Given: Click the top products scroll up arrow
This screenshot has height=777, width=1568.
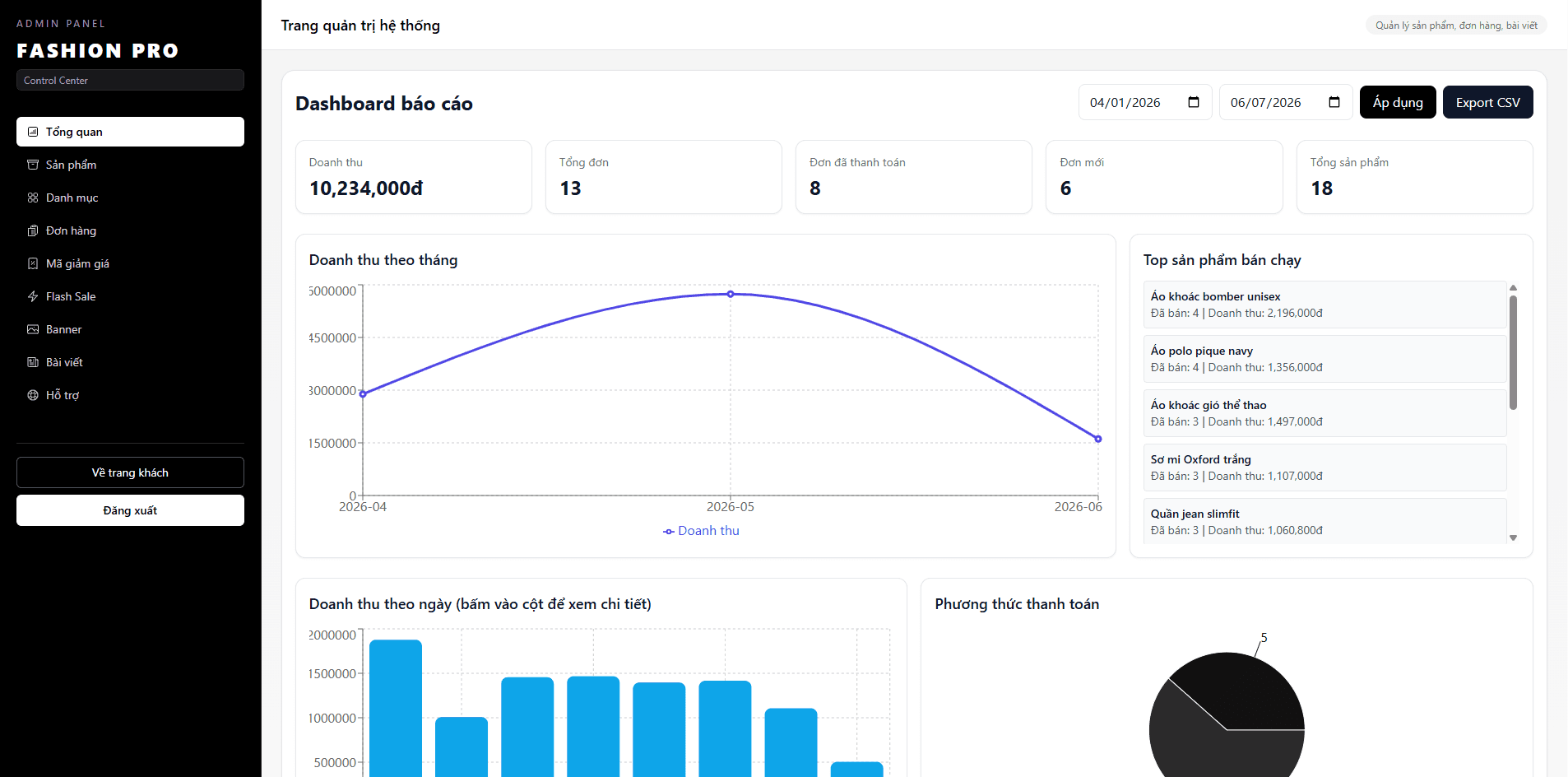Looking at the screenshot, I should [1513, 287].
